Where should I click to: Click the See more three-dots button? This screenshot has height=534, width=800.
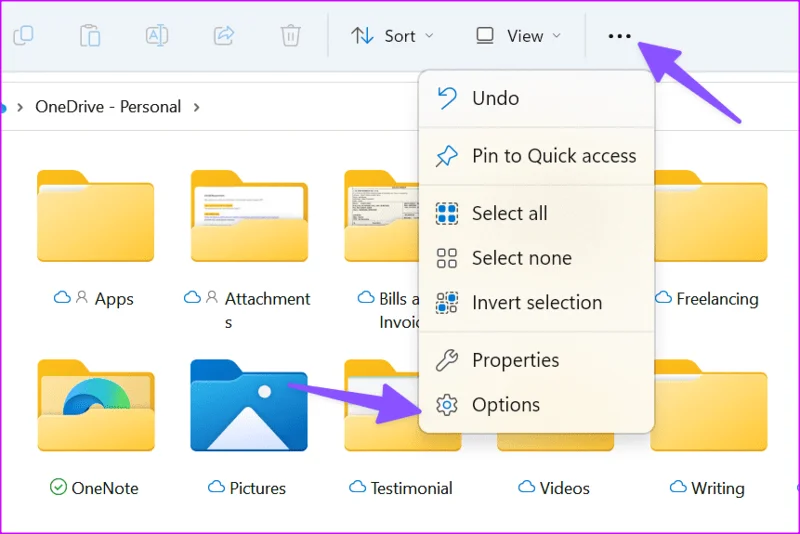click(x=619, y=36)
